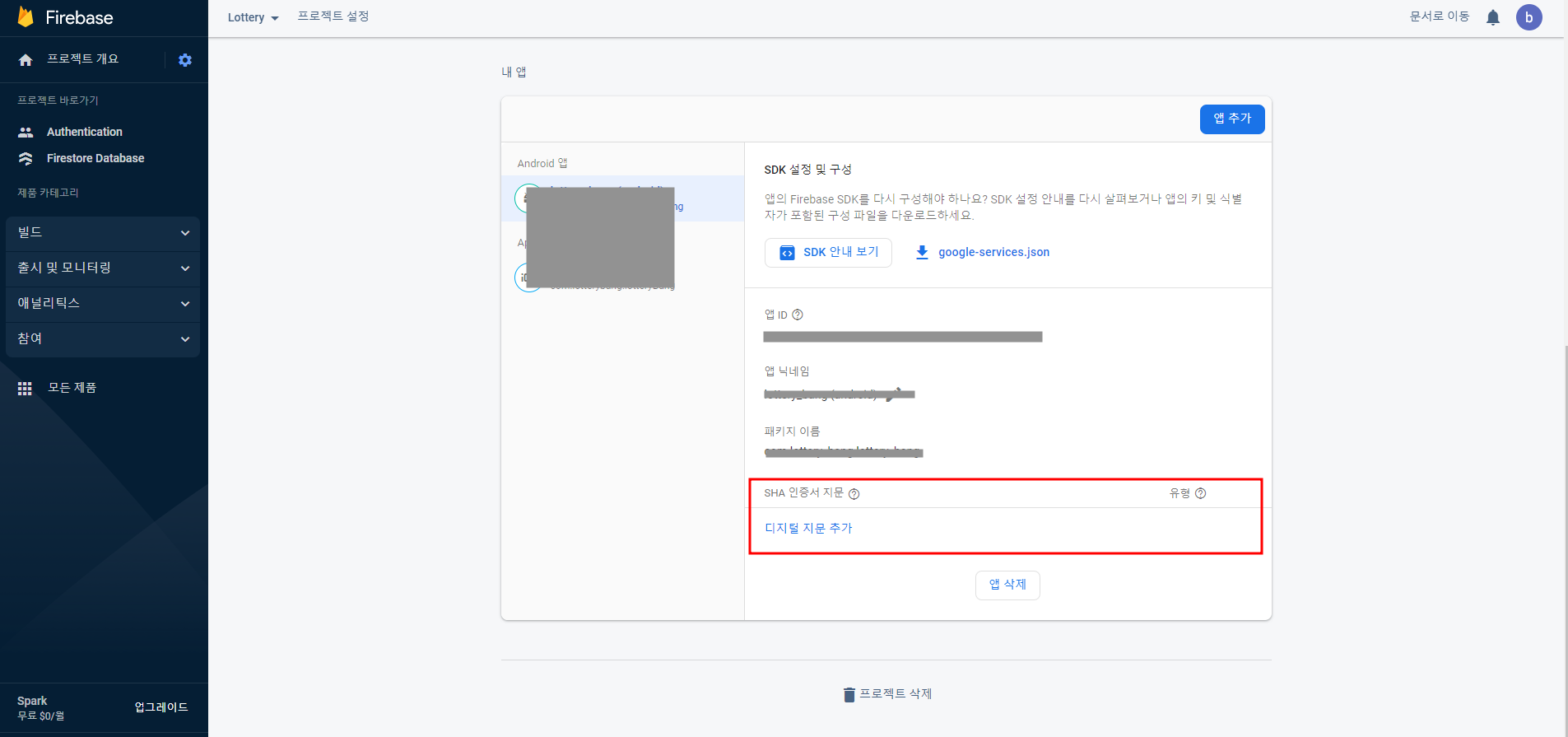1568x737 pixels.
Task: Click the home icon for 프로젝트 개요
Action: [26, 60]
